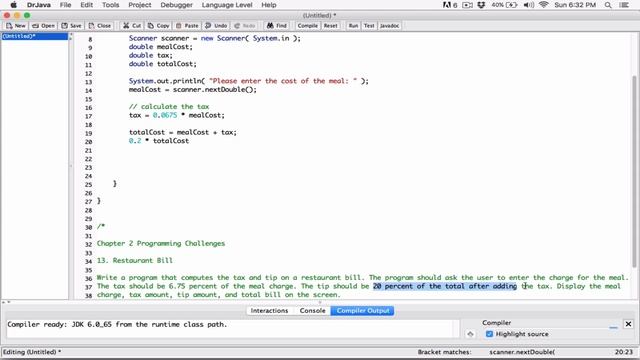This screenshot has width=640, height=360.
Task: Click the '// calculate the tax' comment
Action: tap(169, 107)
